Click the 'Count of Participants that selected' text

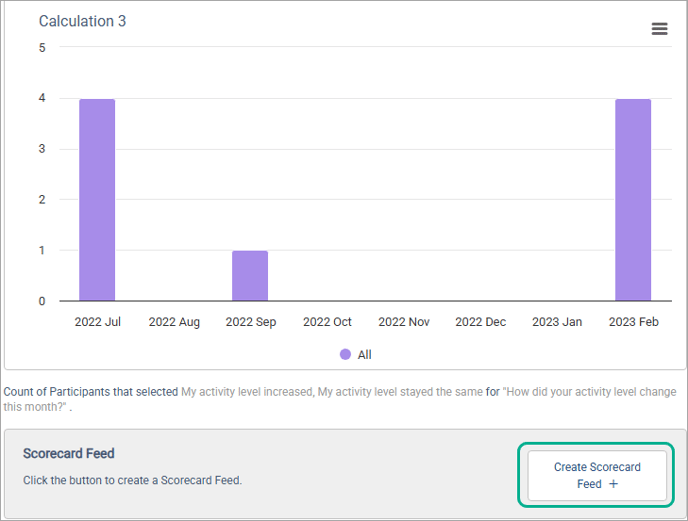91,392
